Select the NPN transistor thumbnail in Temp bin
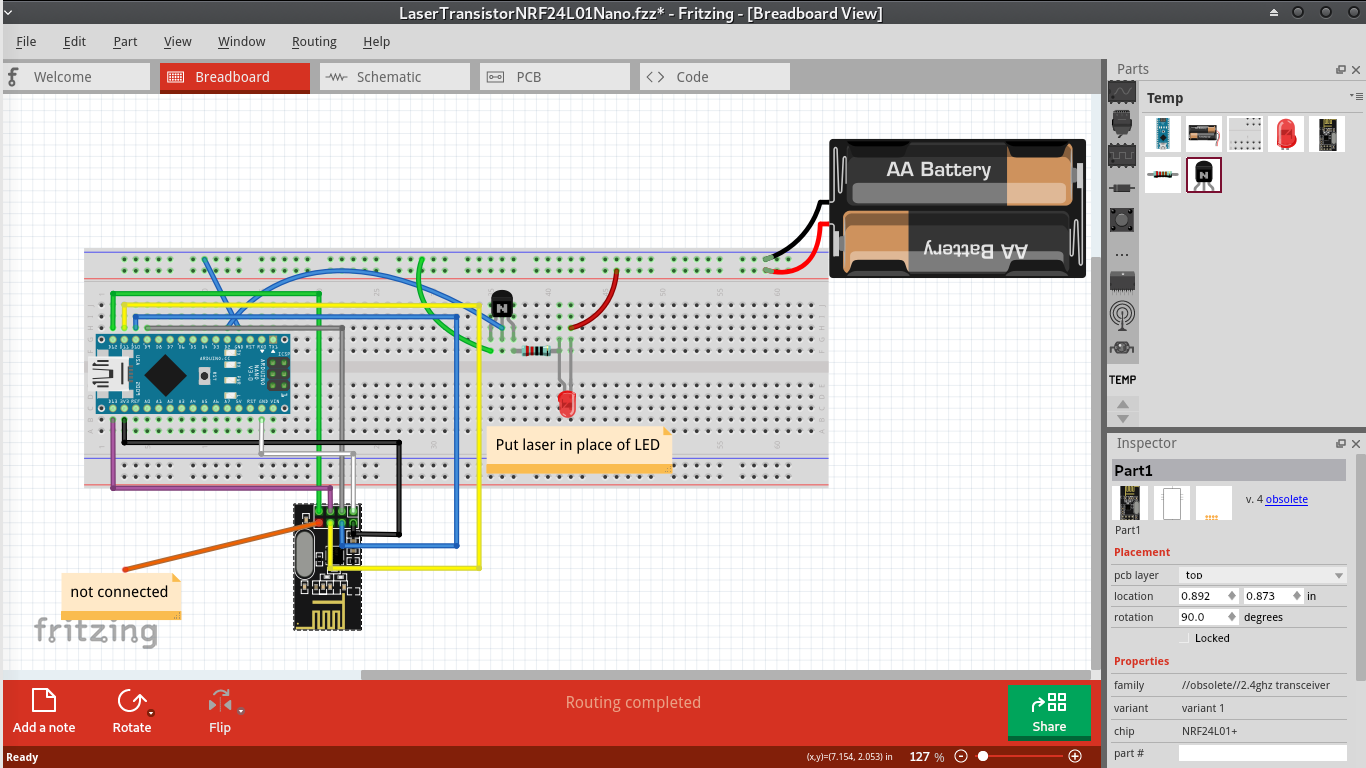1366x768 pixels. [x=1204, y=175]
